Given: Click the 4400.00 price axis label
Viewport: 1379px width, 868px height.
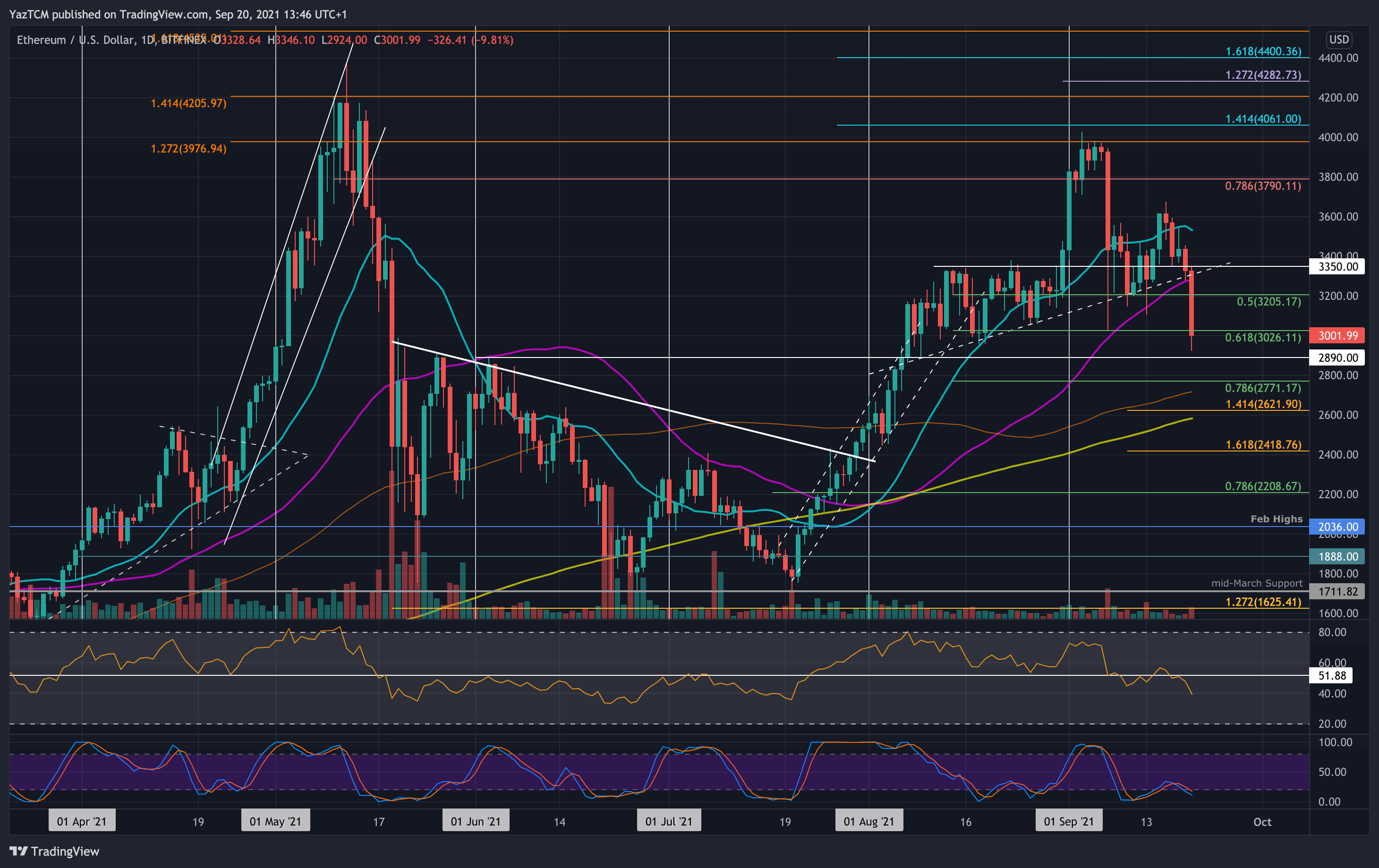Looking at the screenshot, I should click(x=1338, y=59).
